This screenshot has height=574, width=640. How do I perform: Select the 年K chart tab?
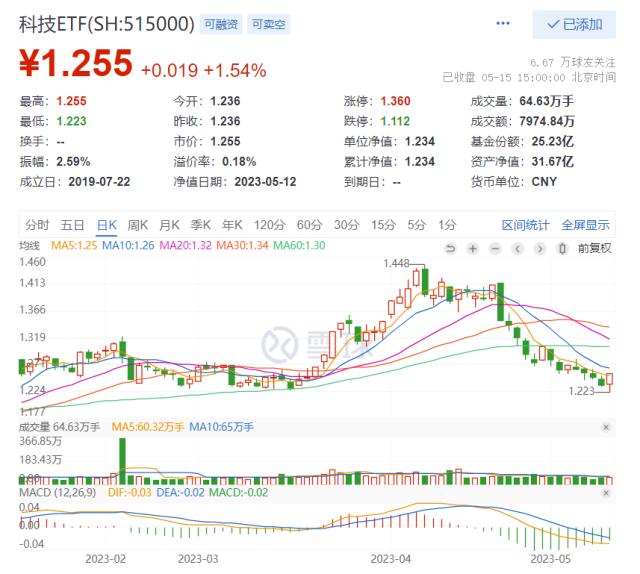tap(232, 225)
